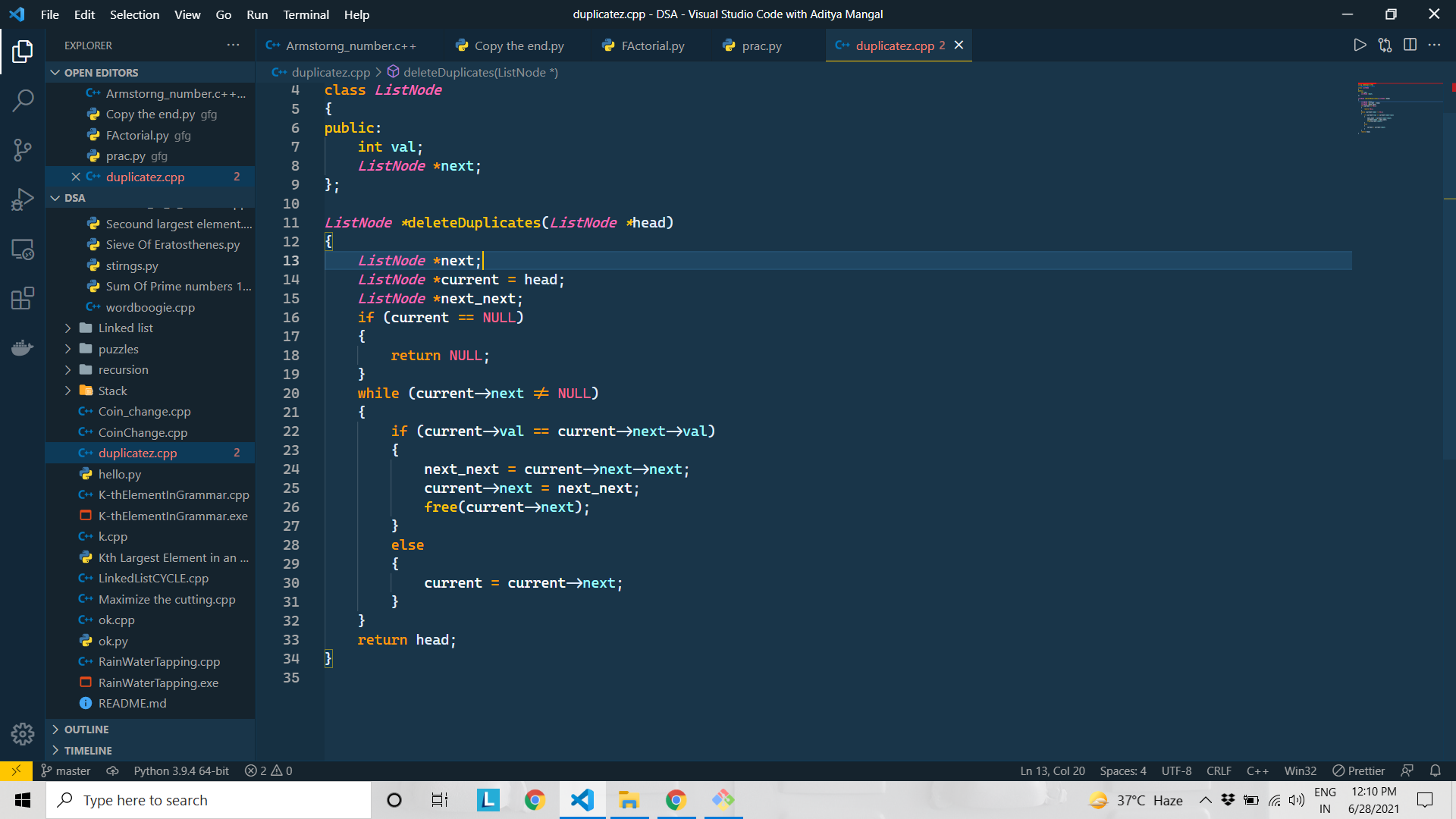
Task: Click the master branch button in status bar
Action: click(x=66, y=770)
